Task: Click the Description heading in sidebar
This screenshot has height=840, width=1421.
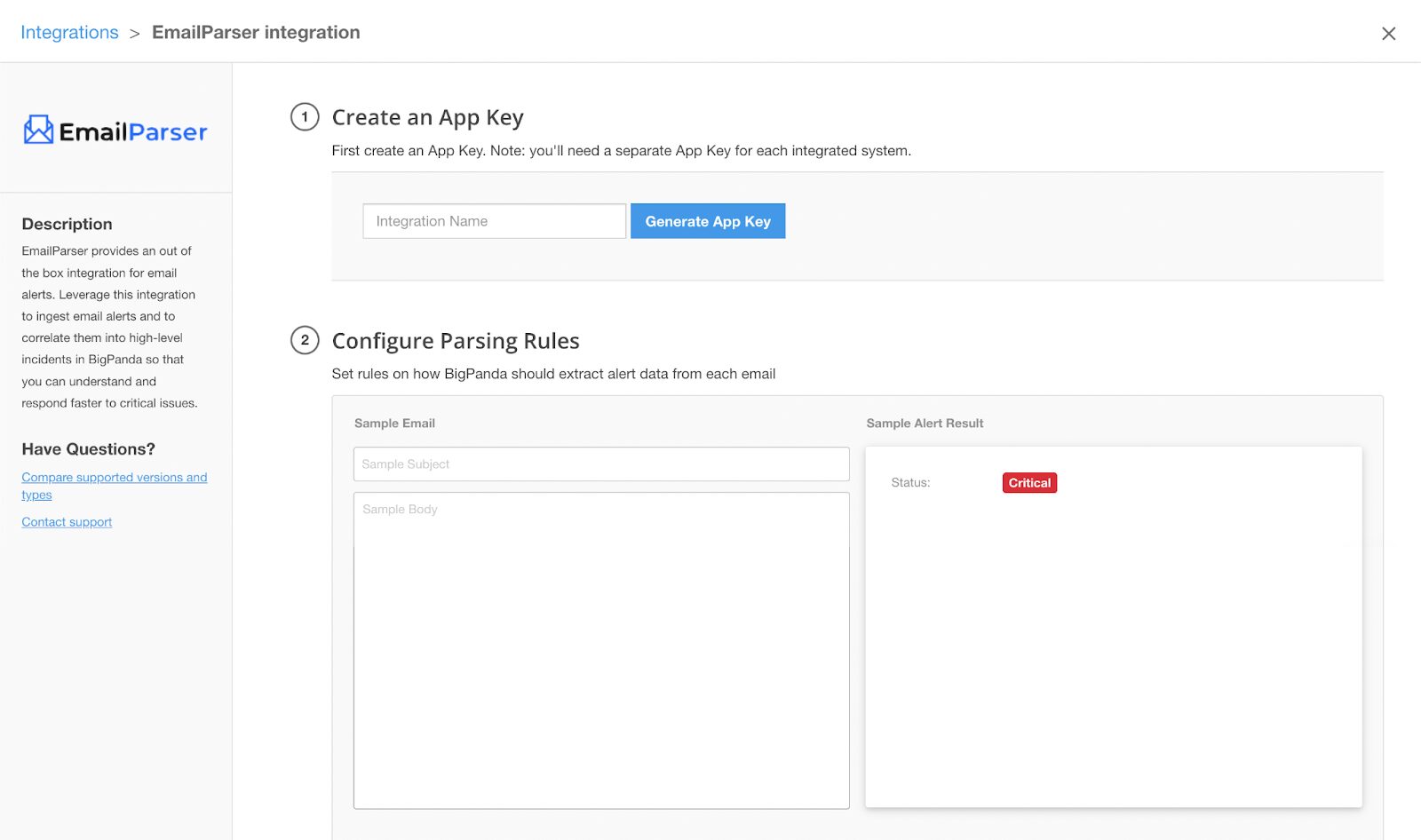Action: click(67, 224)
